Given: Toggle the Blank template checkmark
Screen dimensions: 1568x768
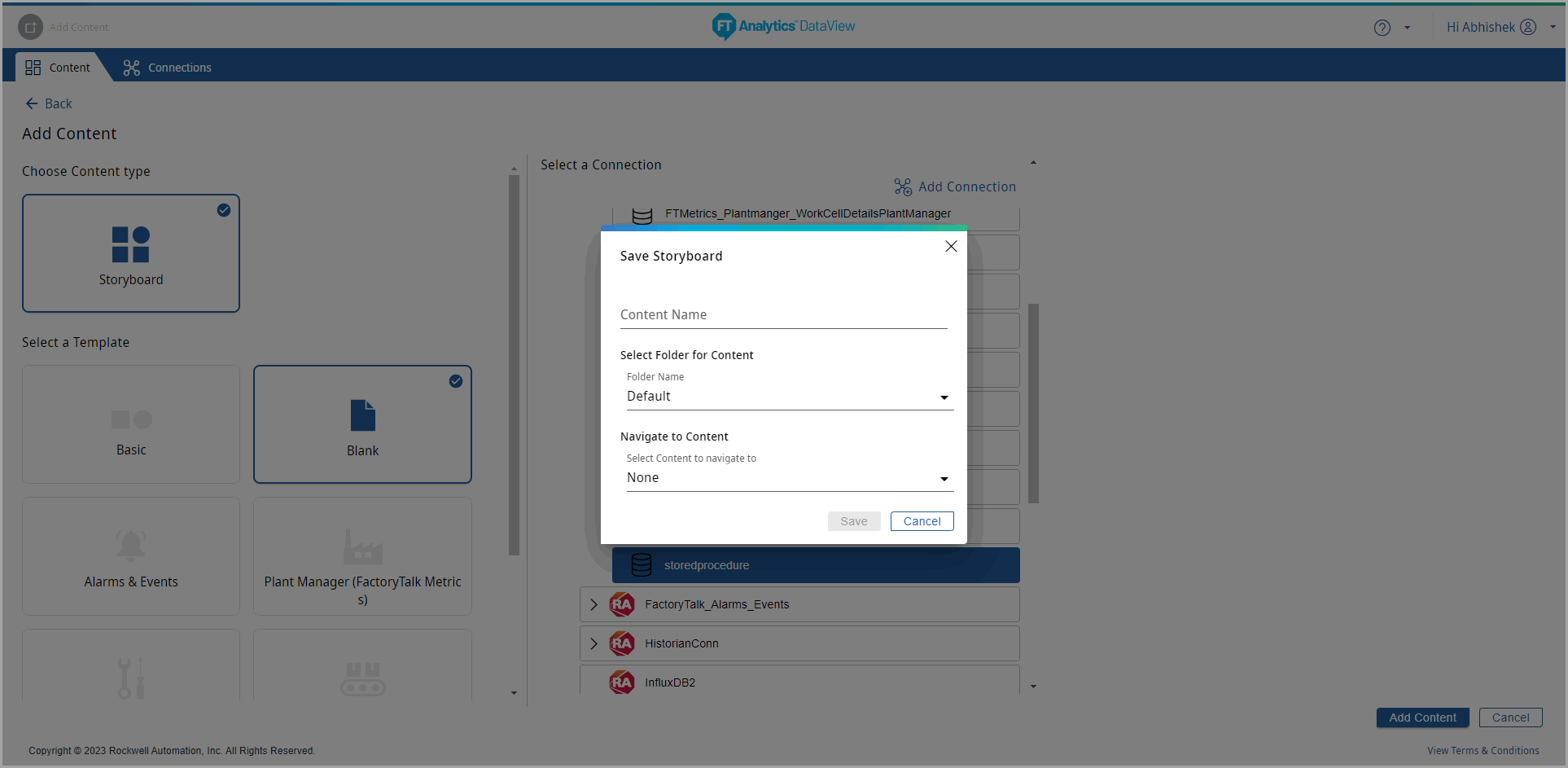Looking at the screenshot, I should (x=456, y=381).
